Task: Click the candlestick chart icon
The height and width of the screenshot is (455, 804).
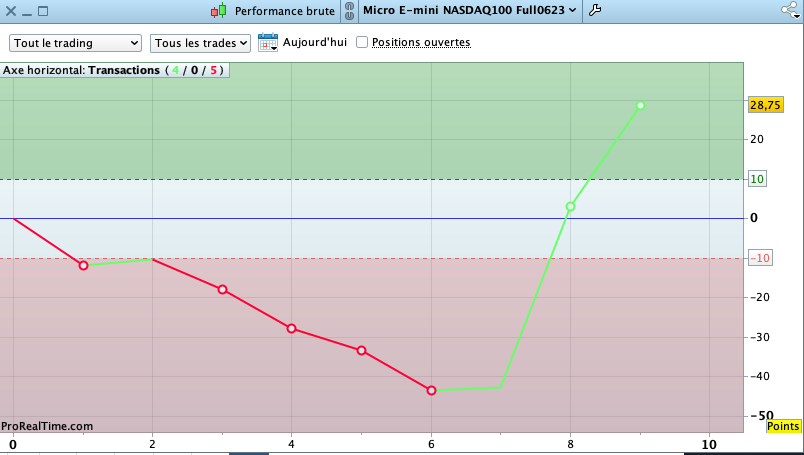Action: 219,11
